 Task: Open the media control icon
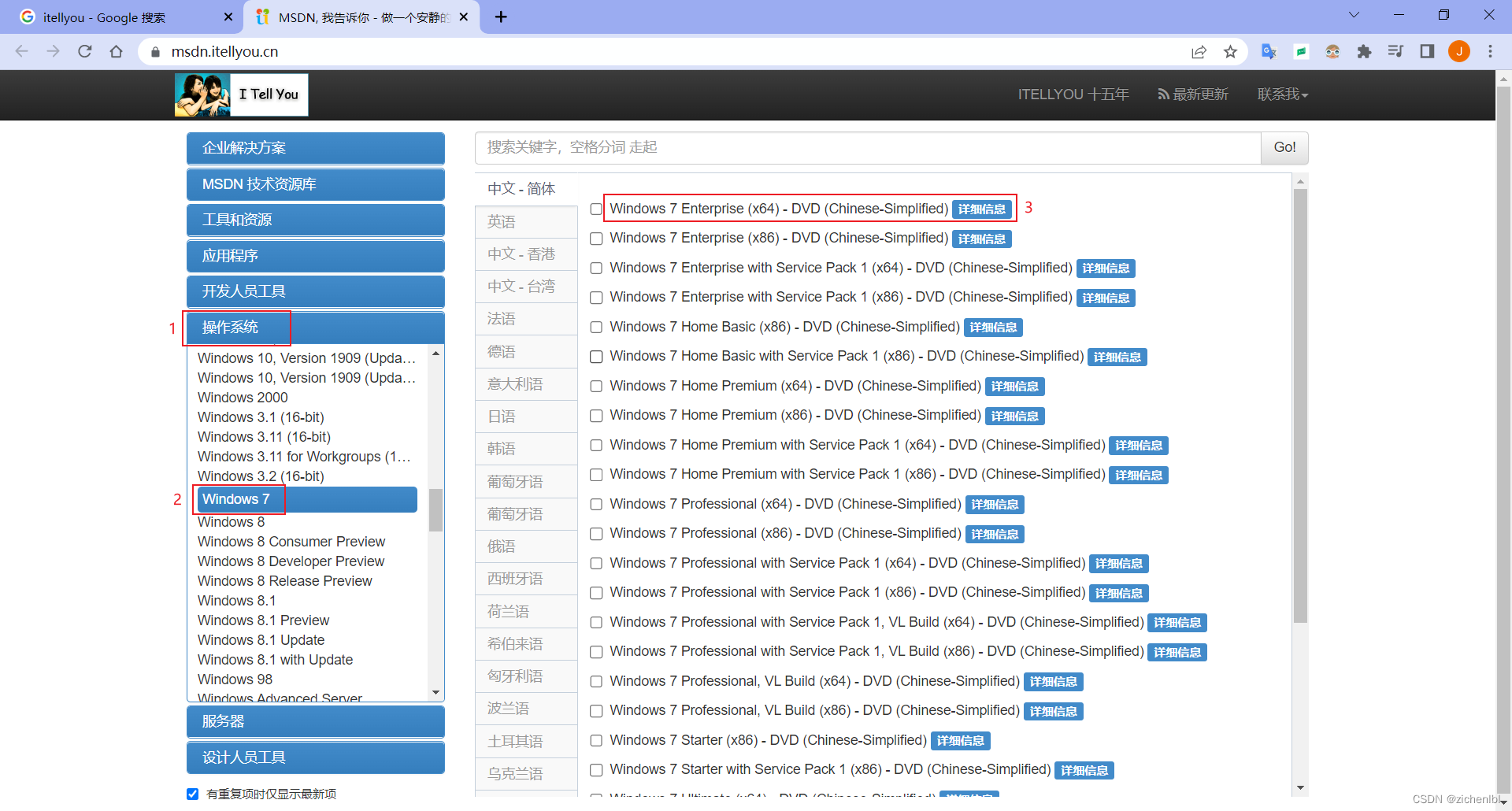(x=1395, y=51)
